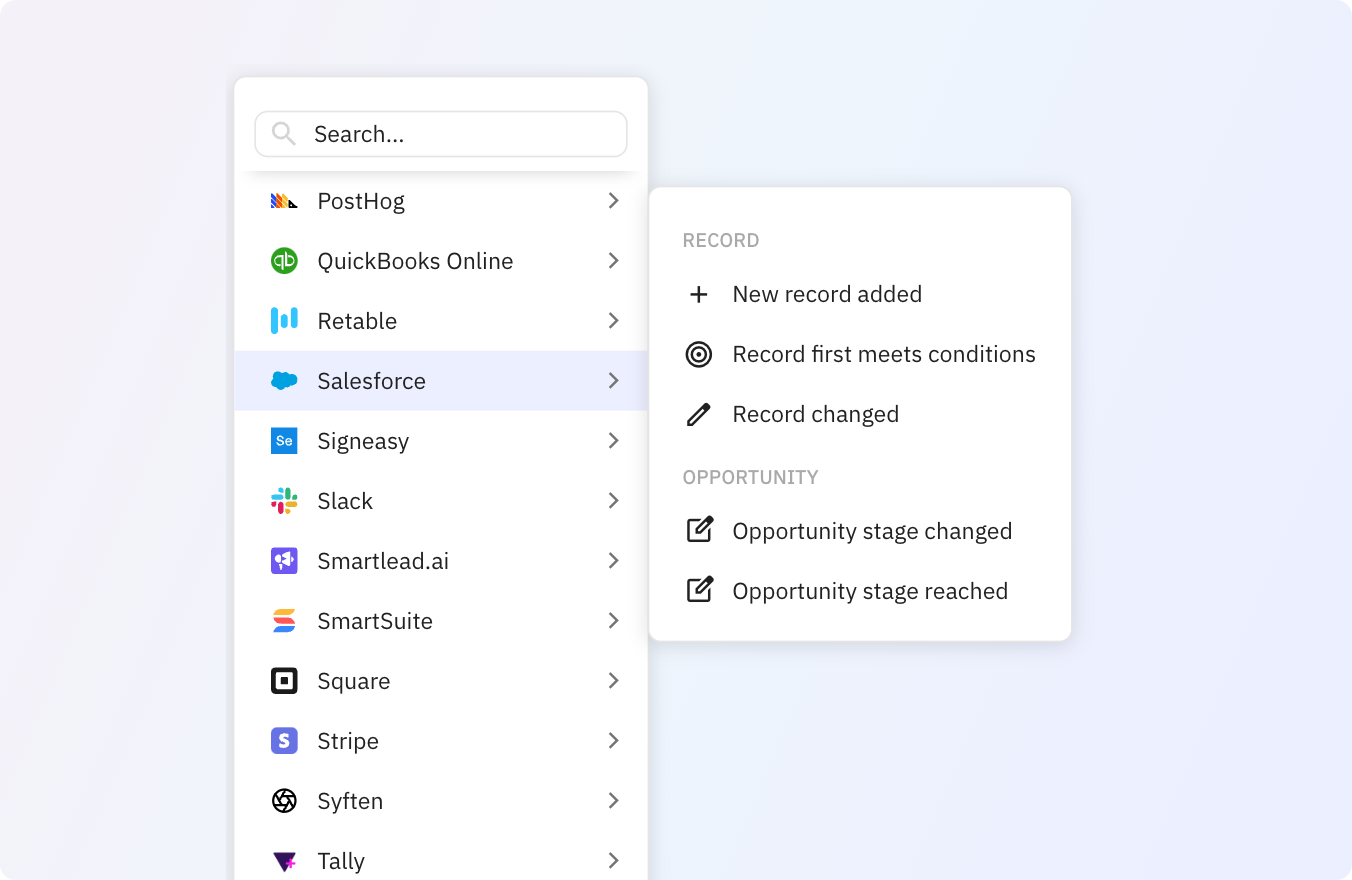Viewport: 1352px width, 880px height.
Task: Select the Stripe label in the list
Action: pos(348,741)
